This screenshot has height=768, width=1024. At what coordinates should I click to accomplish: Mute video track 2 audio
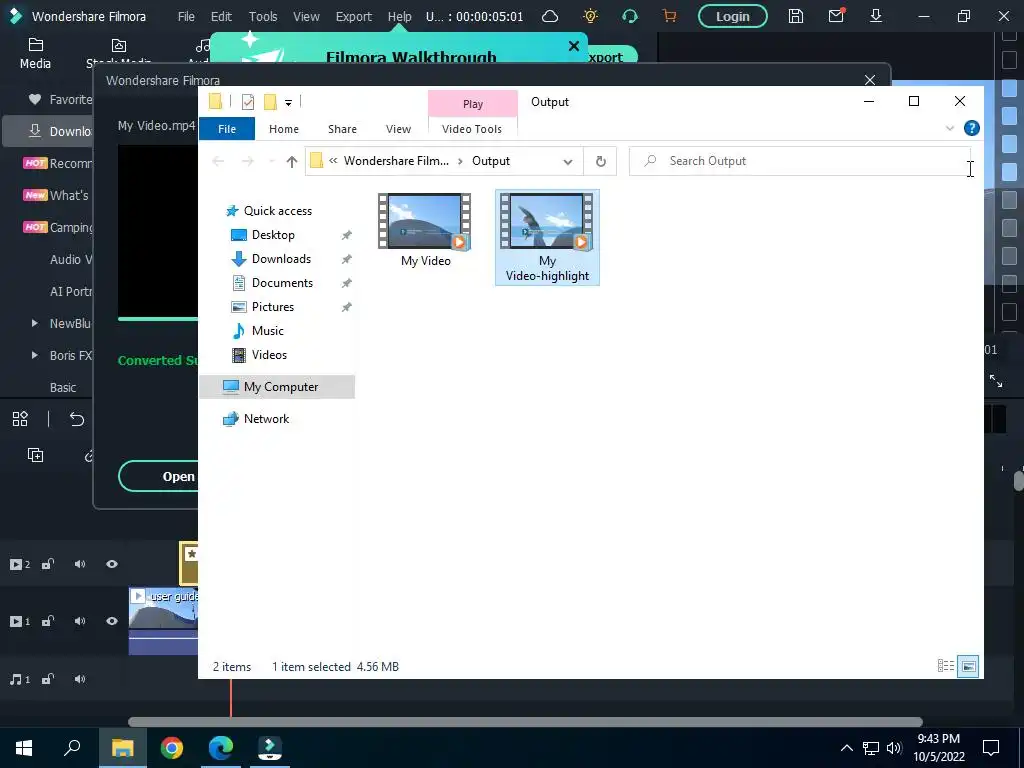point(80,564)
